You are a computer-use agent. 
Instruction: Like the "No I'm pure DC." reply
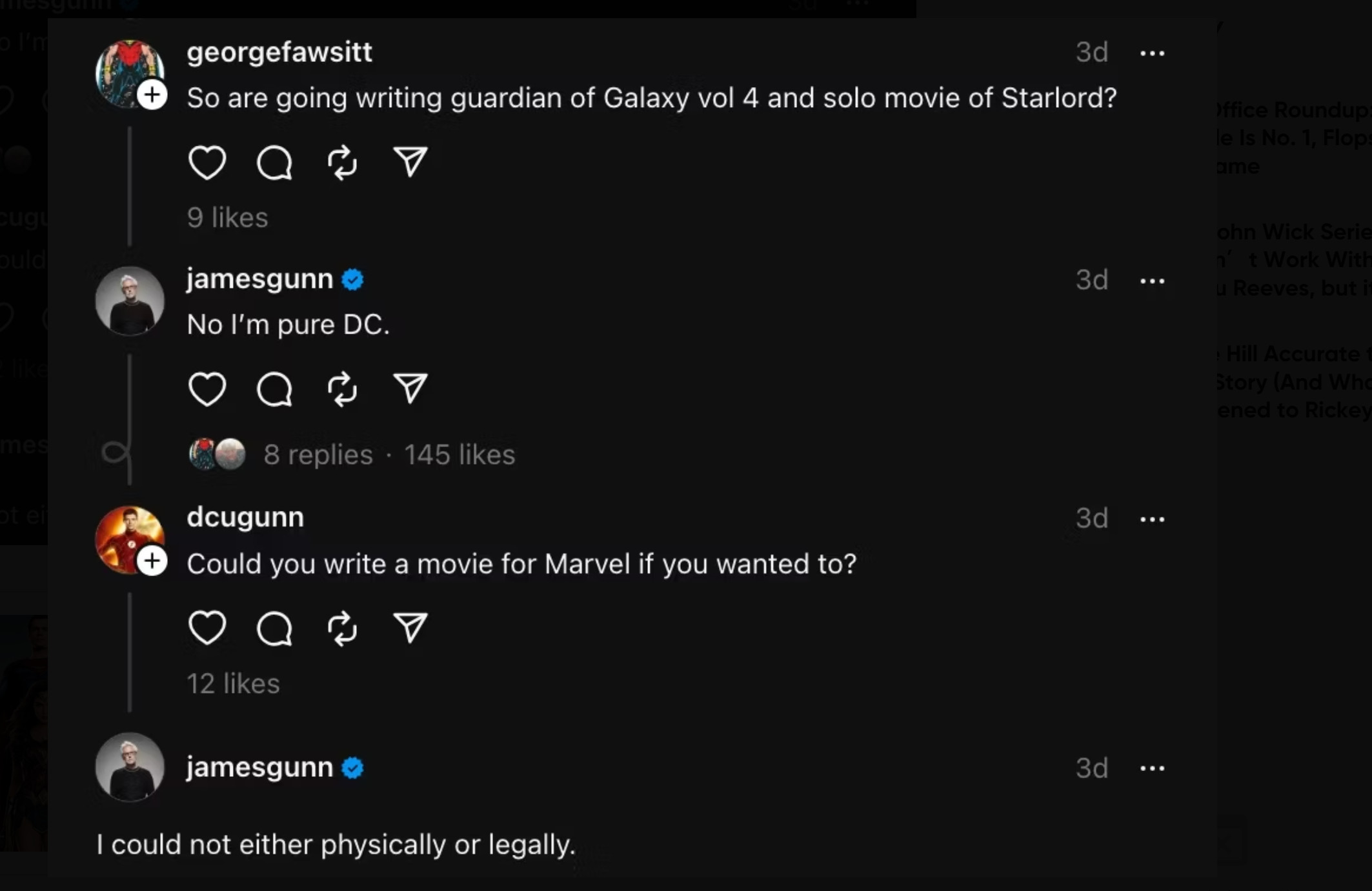tap(207, 389)
